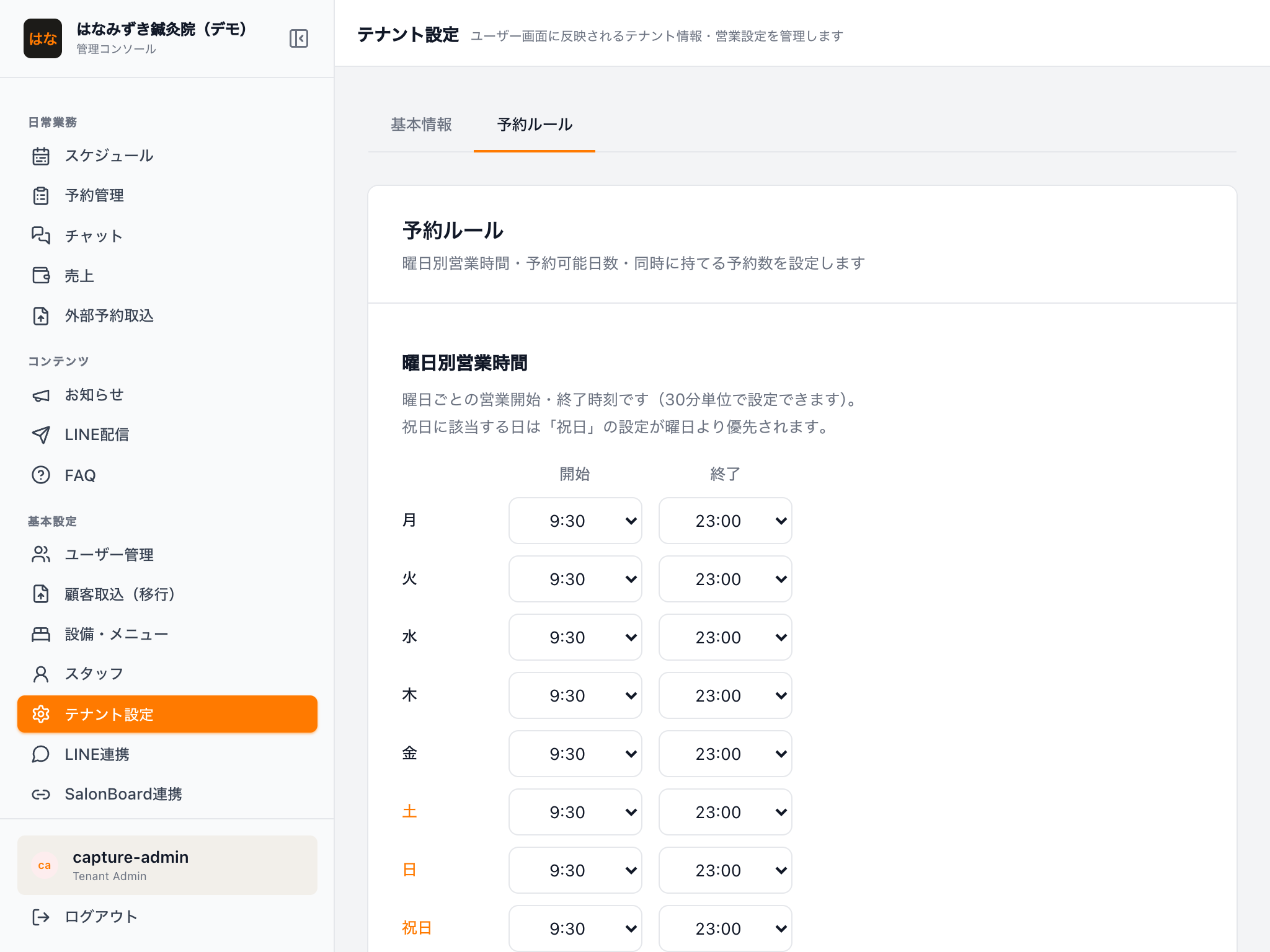Click the 売上 wallet icon
Image resolution: width=1270 pixels, height=952 pixels.
pos(41,275)
